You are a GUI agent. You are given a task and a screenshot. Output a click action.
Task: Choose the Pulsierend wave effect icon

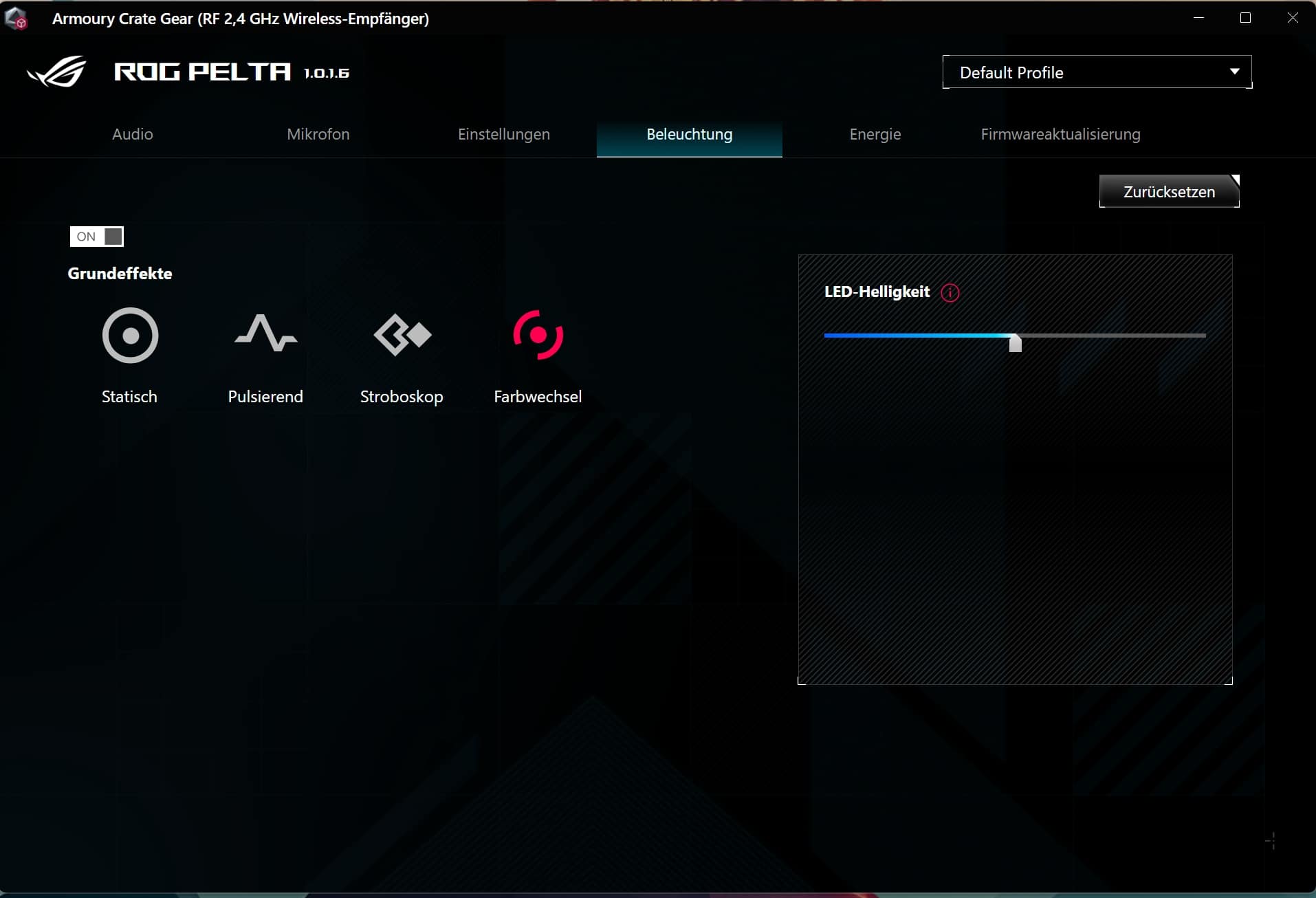point(265,334)
